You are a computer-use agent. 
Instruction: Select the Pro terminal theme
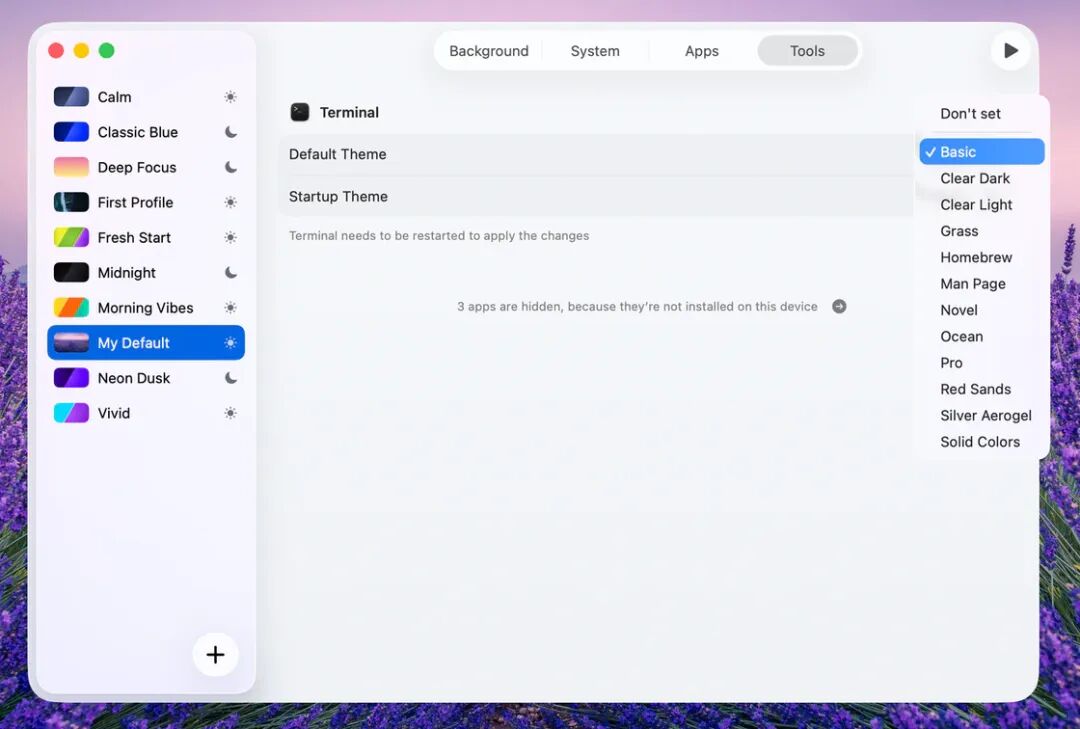click(x=982, y=362)
